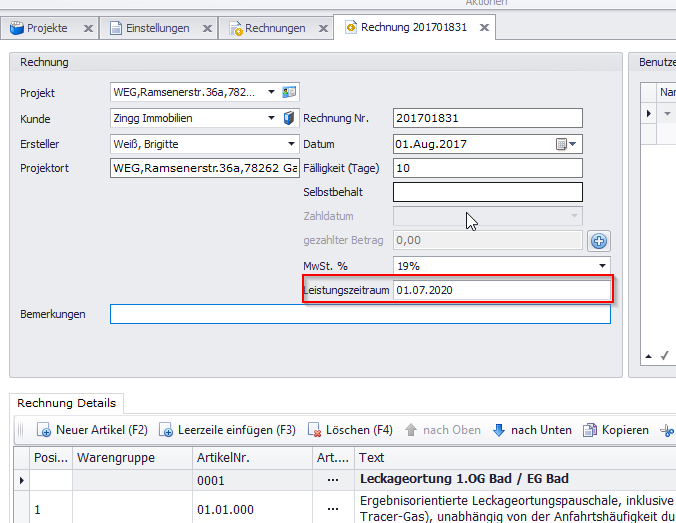
Task: Close the Rechnung 201701831 tab
Action: coord(484,28)
